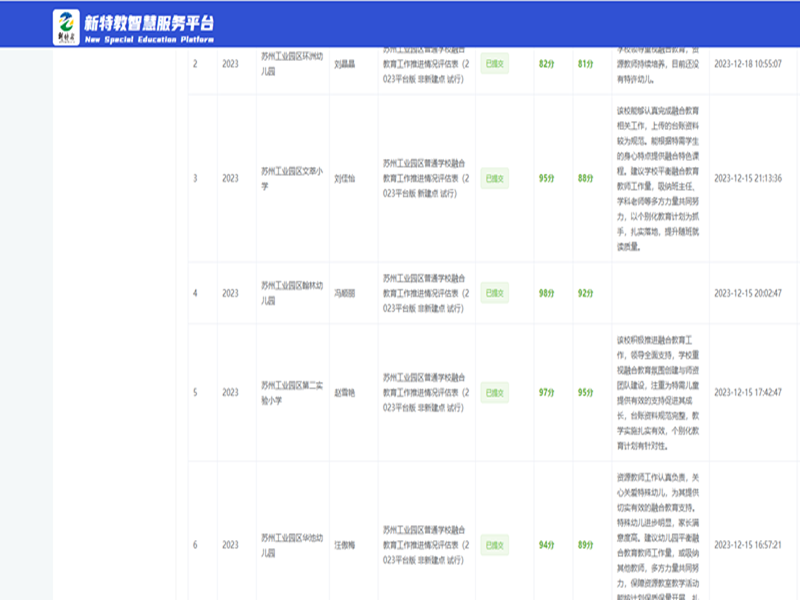Select the 98分 score in row 4

(x=547, y=293)
